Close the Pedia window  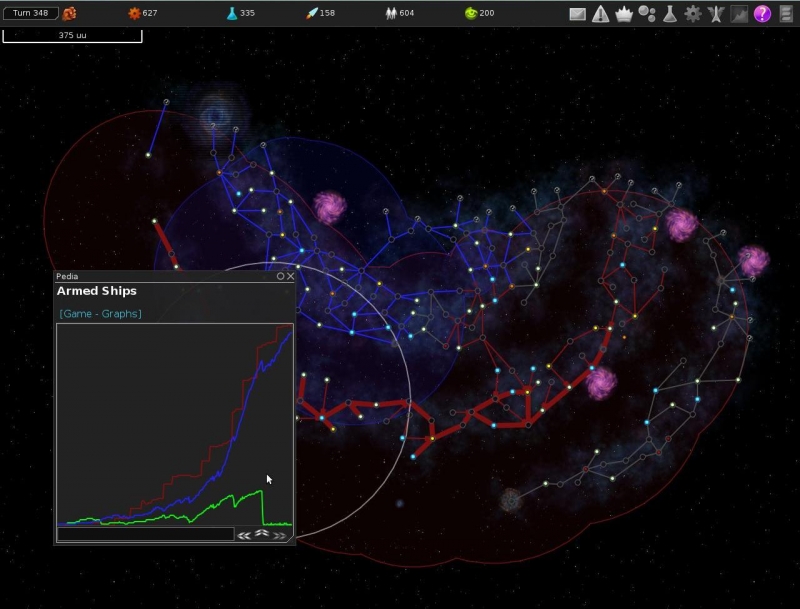point(290,276)
